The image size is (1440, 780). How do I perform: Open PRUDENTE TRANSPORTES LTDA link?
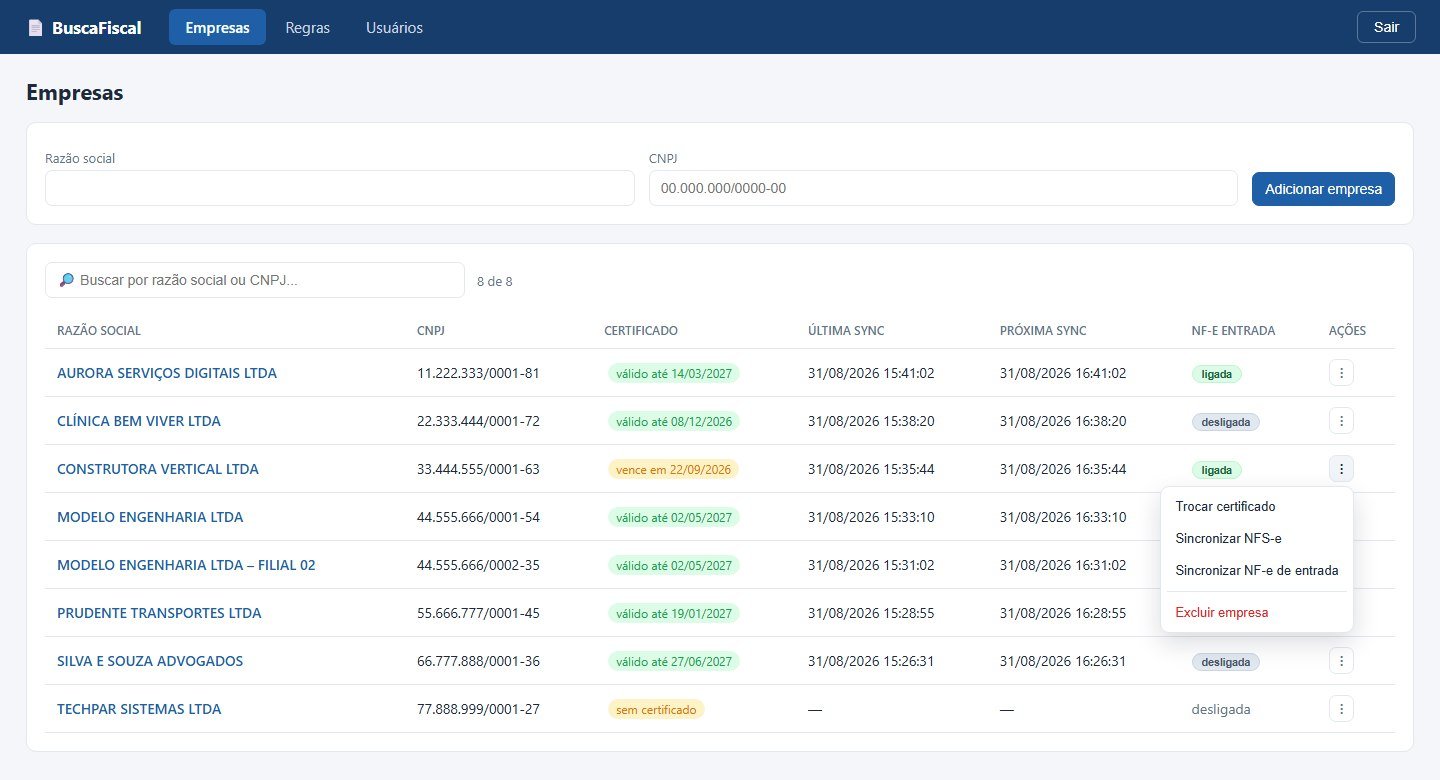click(x=159, y=613)
